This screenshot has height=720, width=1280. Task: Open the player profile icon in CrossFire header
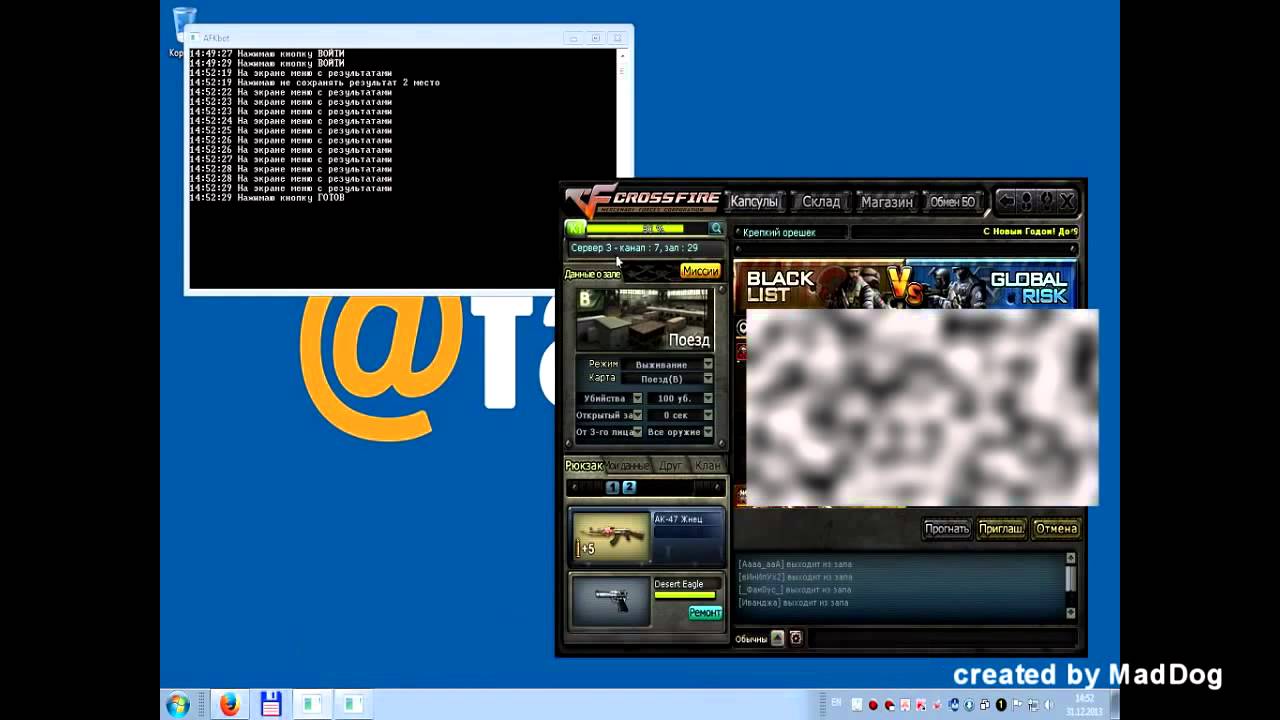[x=1026, y=201]
